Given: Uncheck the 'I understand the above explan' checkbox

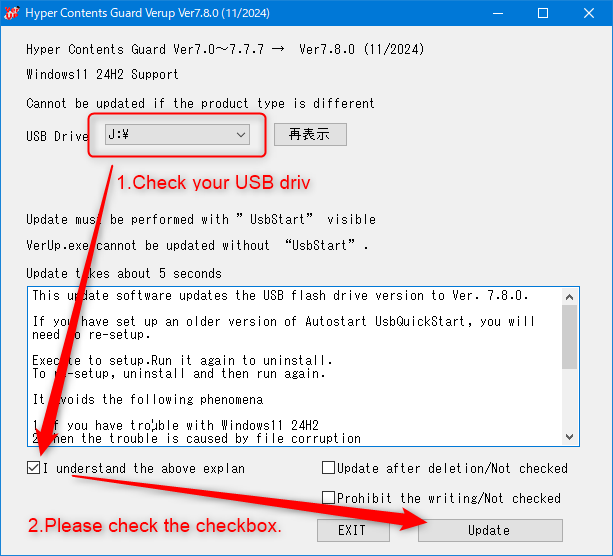Looking at the screenshot, I should tap(35, 468).
